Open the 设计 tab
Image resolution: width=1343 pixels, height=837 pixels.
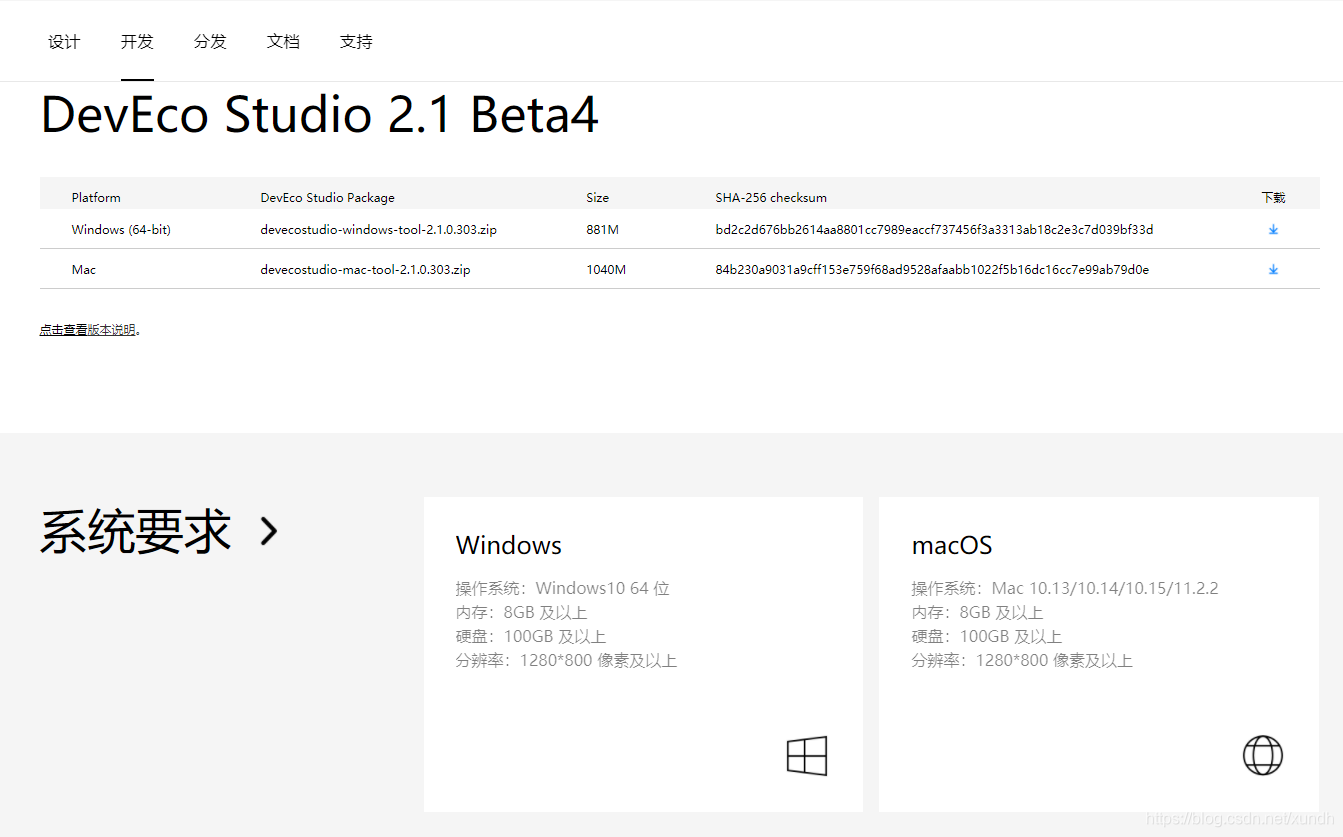pyautogui.click(x=64, y=42)
